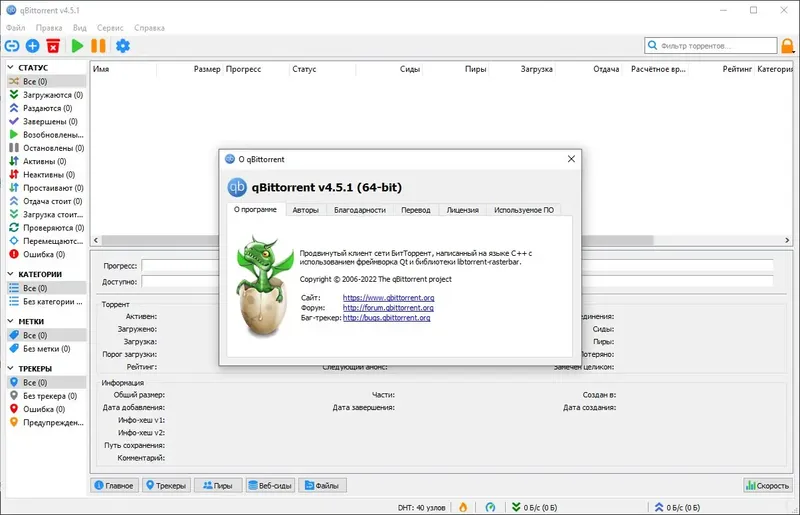Viewport: 800px width, 515px height.
Task: Select the Загружаются (0) status filter
Action: (x=46, y=95)
